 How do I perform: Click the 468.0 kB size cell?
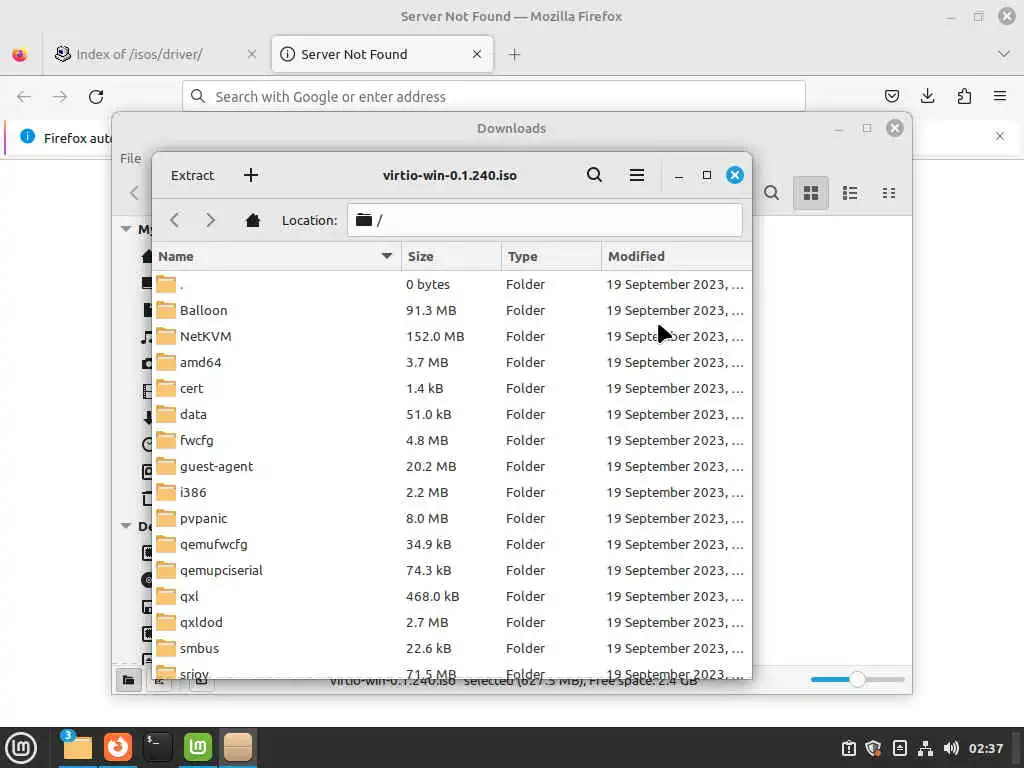pyautogui.click(x=432, y=597)
